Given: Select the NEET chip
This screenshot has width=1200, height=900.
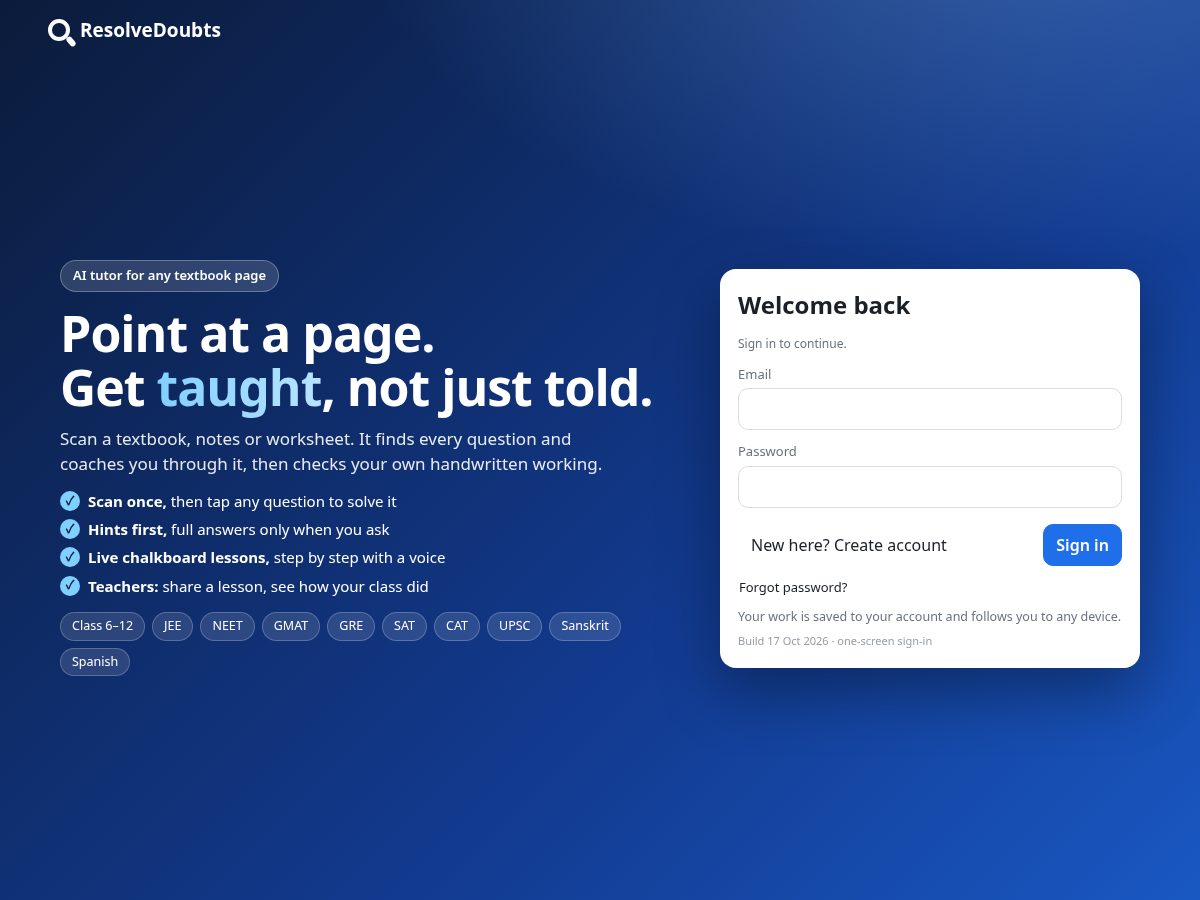Looking at the screenshot, I should point(227,626).
